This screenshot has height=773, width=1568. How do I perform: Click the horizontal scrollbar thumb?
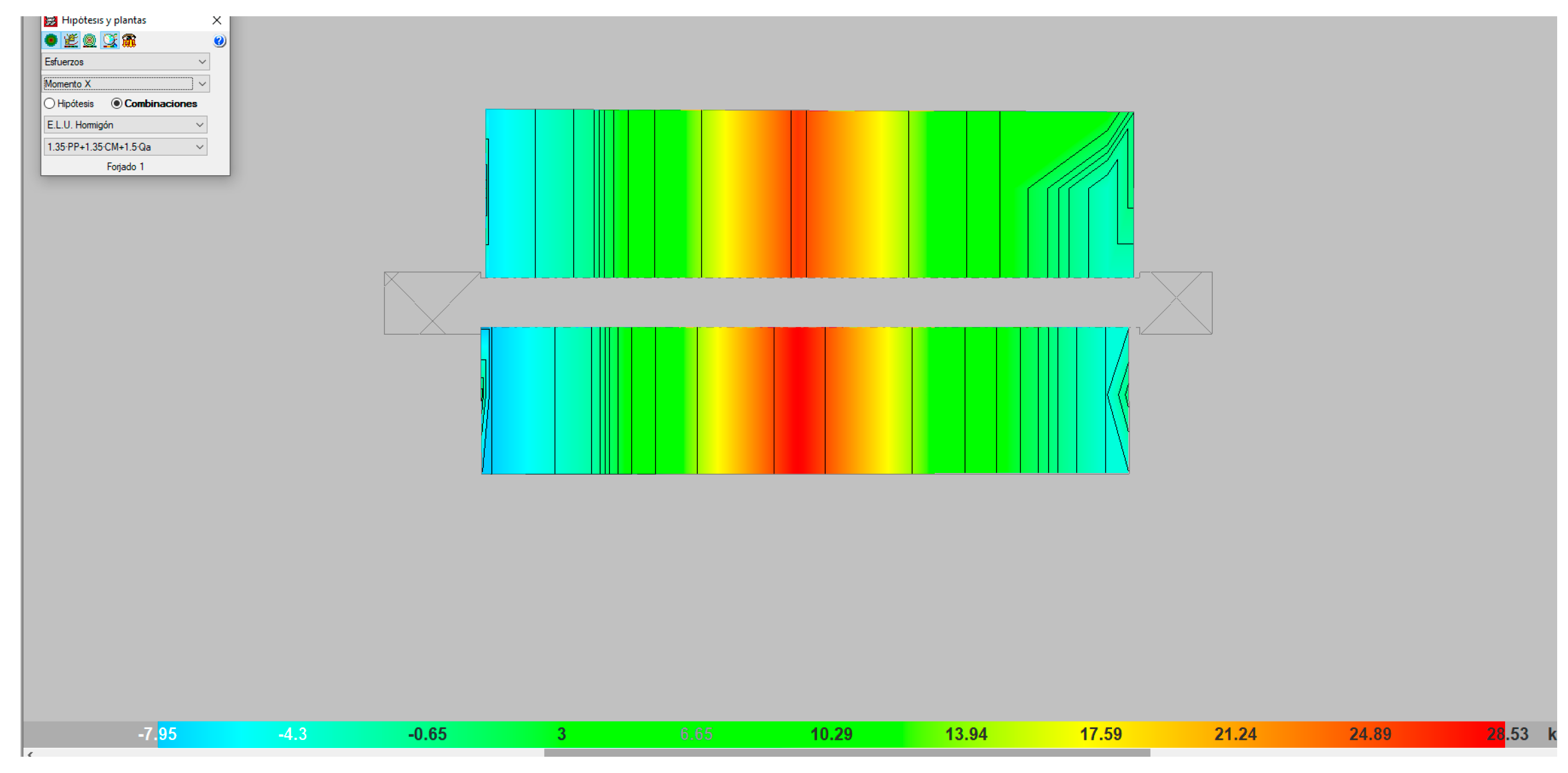(846, 753)
